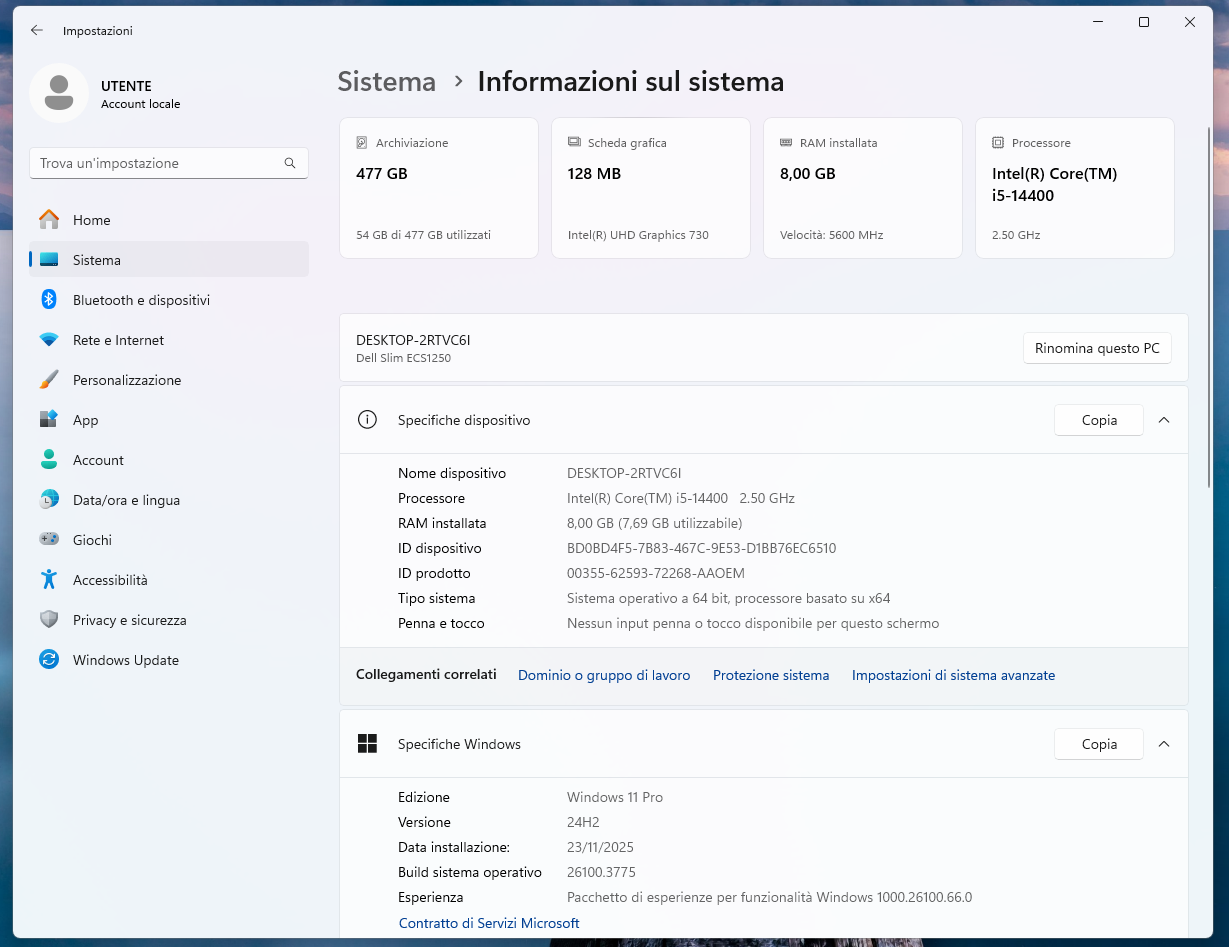Copy the Specifiche dispositivo details
Image resolution: width=1229 pixels, height=947 pixels.
tap(1099, 420)
